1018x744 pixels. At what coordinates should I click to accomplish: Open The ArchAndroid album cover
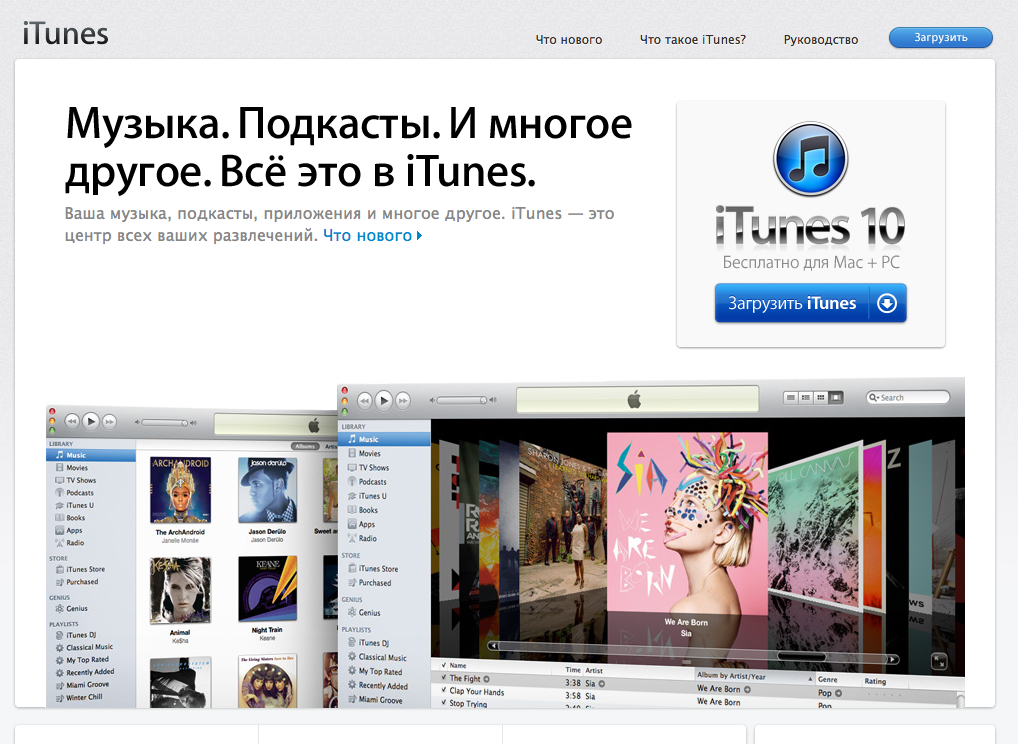[x=180, y=490]
